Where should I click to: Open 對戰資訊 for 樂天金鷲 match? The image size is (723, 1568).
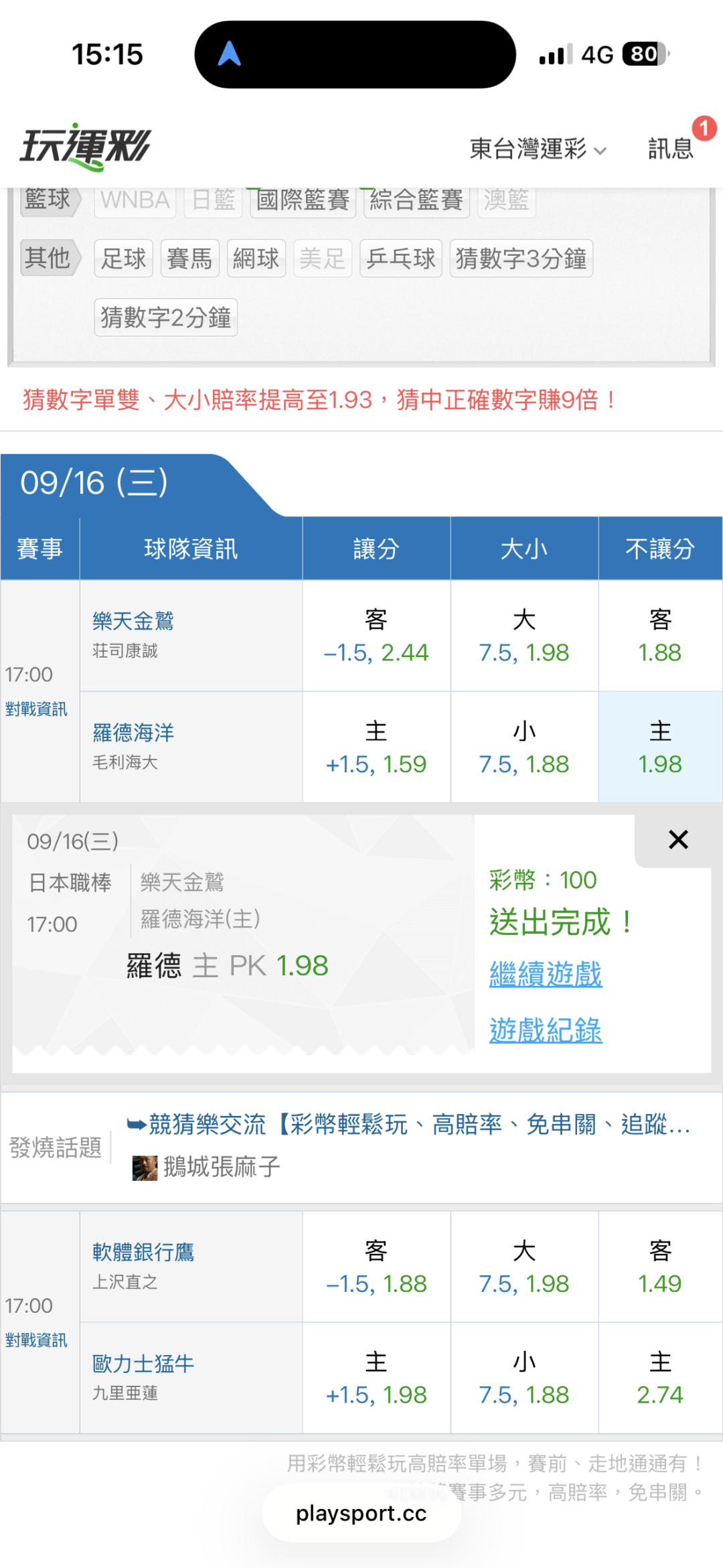pos(36,709)
